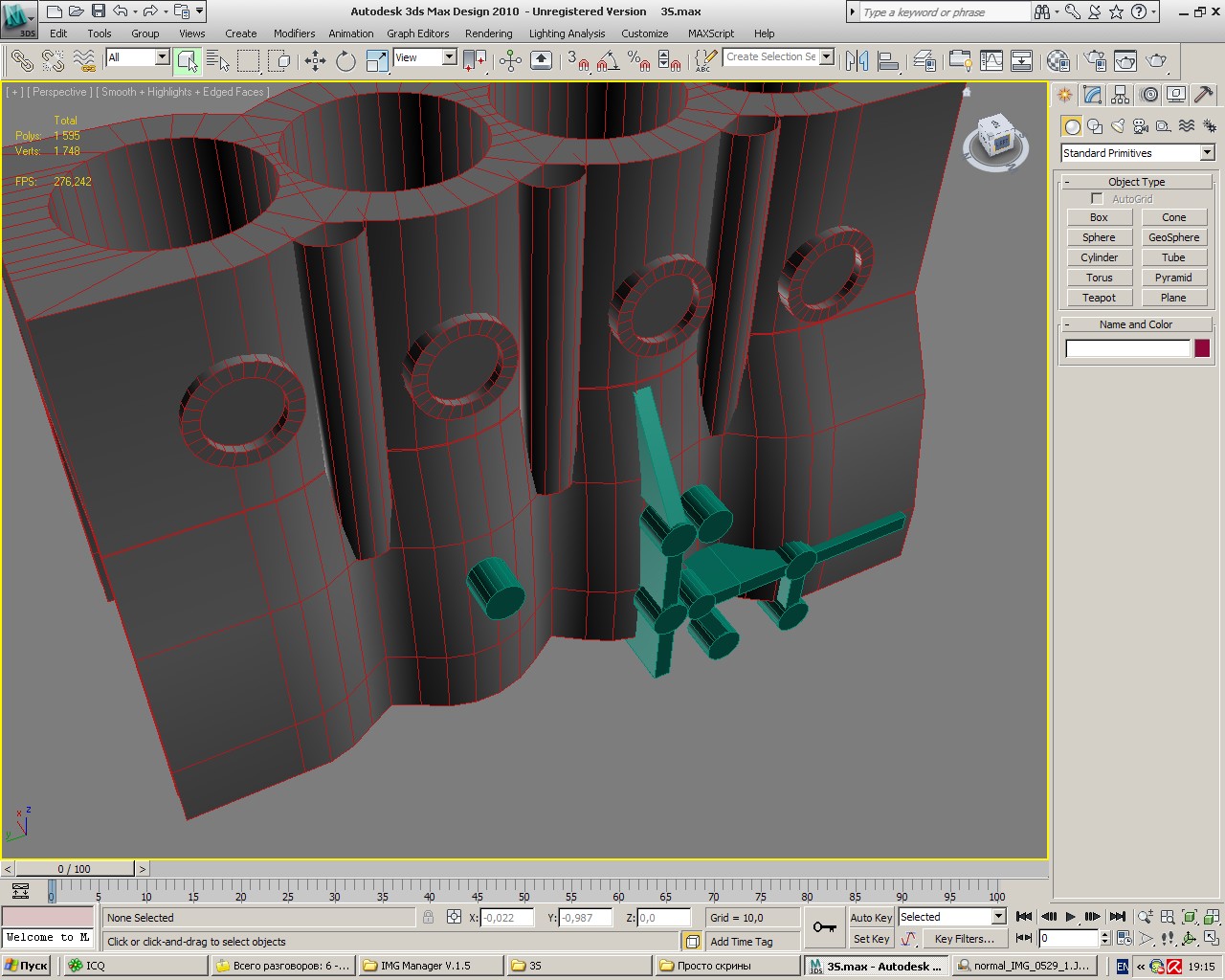The image size is (1225, 980).
Task: Open the Standard Primitives dropdown
Action: tap(1138, 153)
